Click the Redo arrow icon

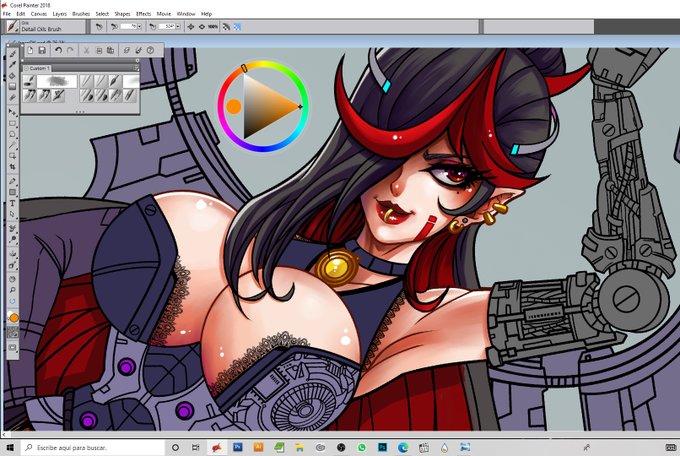pyautogui.click(x=70, y=50)
